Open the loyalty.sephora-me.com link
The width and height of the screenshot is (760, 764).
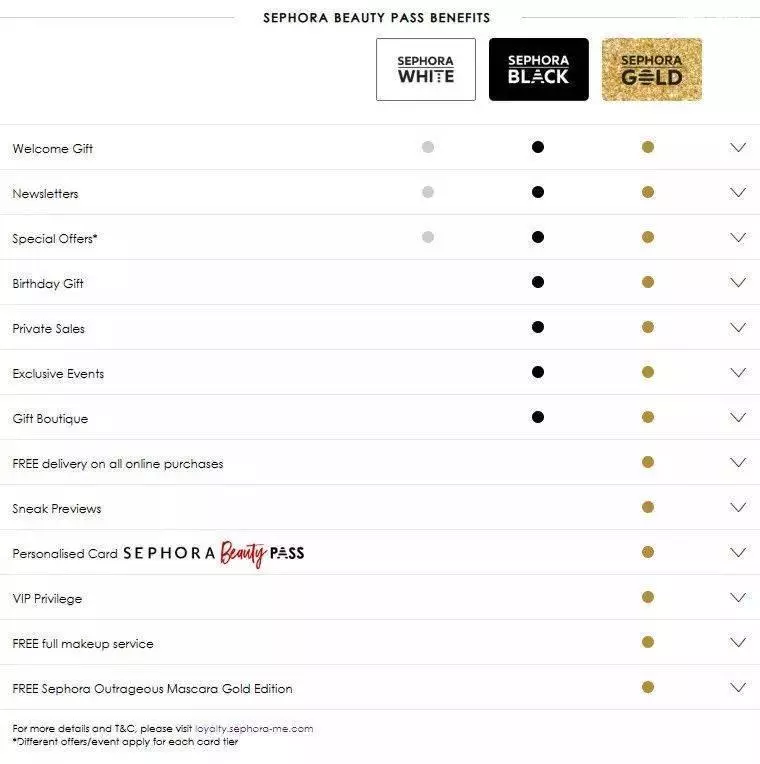(254, 729)
